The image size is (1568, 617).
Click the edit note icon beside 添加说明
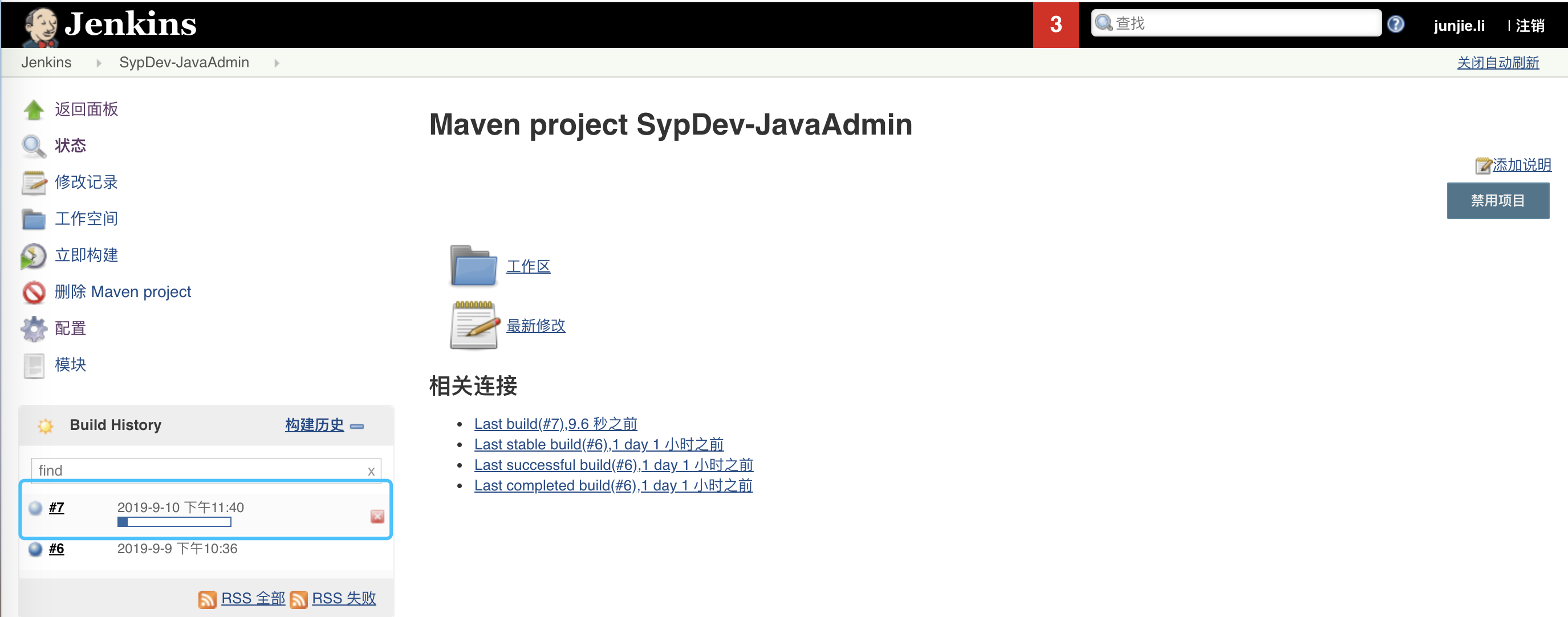click(1483, 165)
